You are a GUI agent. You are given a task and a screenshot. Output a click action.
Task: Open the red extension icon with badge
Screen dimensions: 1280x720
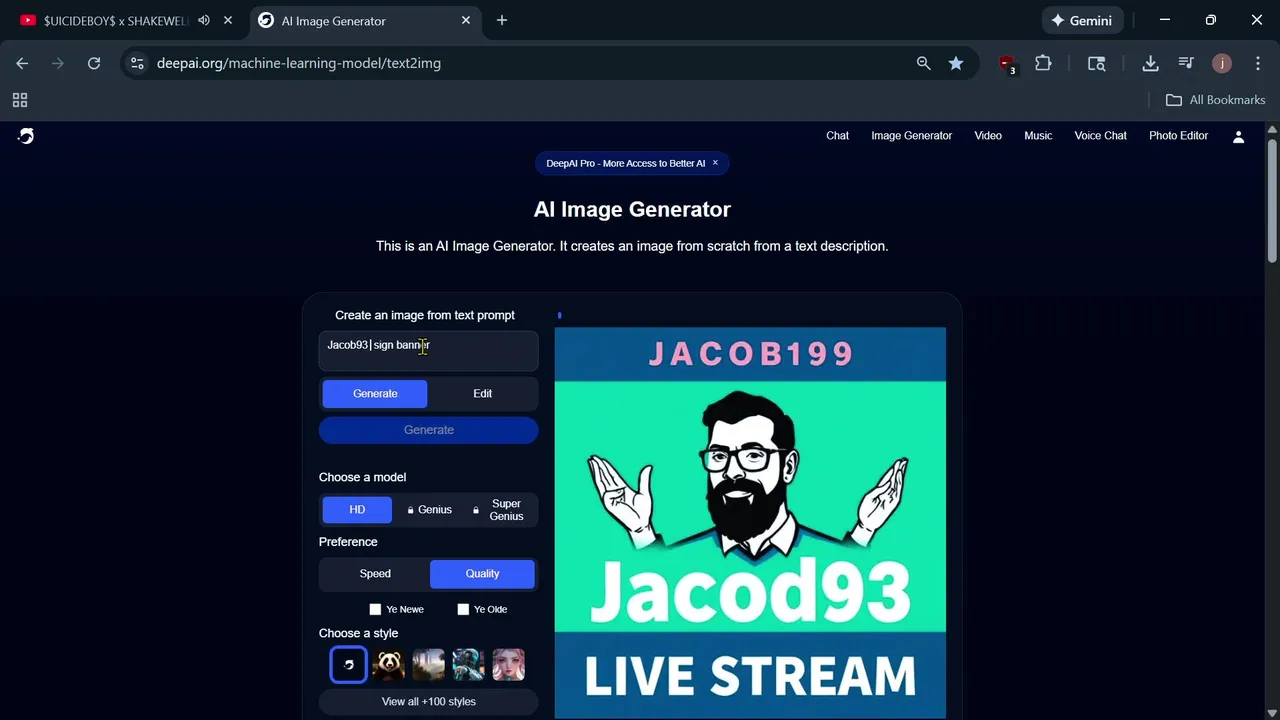(1007, 64)
